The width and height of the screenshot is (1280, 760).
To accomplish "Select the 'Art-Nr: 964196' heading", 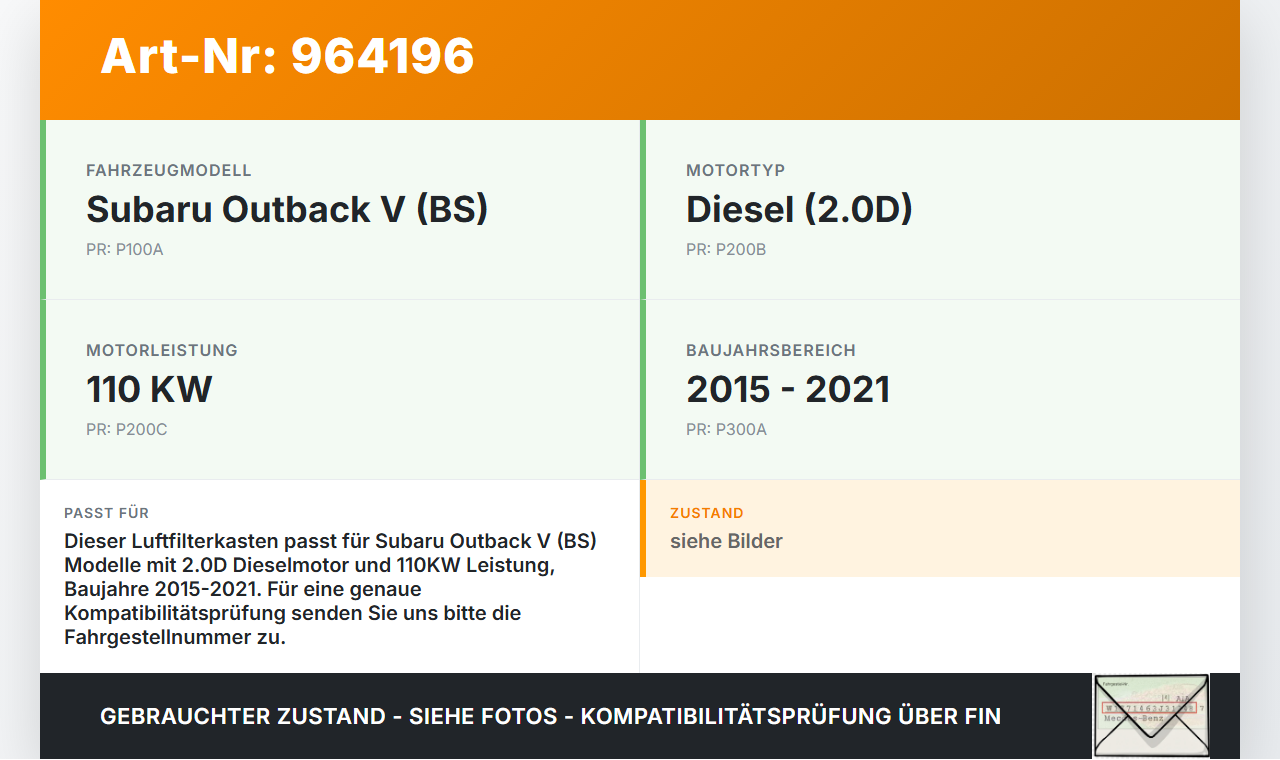I will coord(288,56).
